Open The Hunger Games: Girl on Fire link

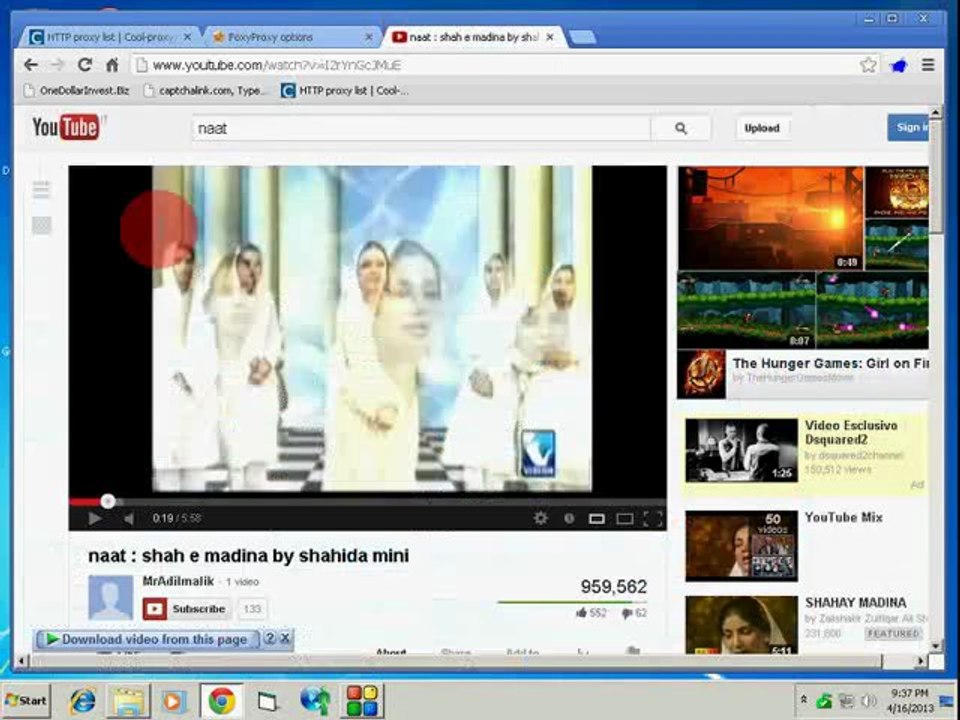[x=830, y=364]
